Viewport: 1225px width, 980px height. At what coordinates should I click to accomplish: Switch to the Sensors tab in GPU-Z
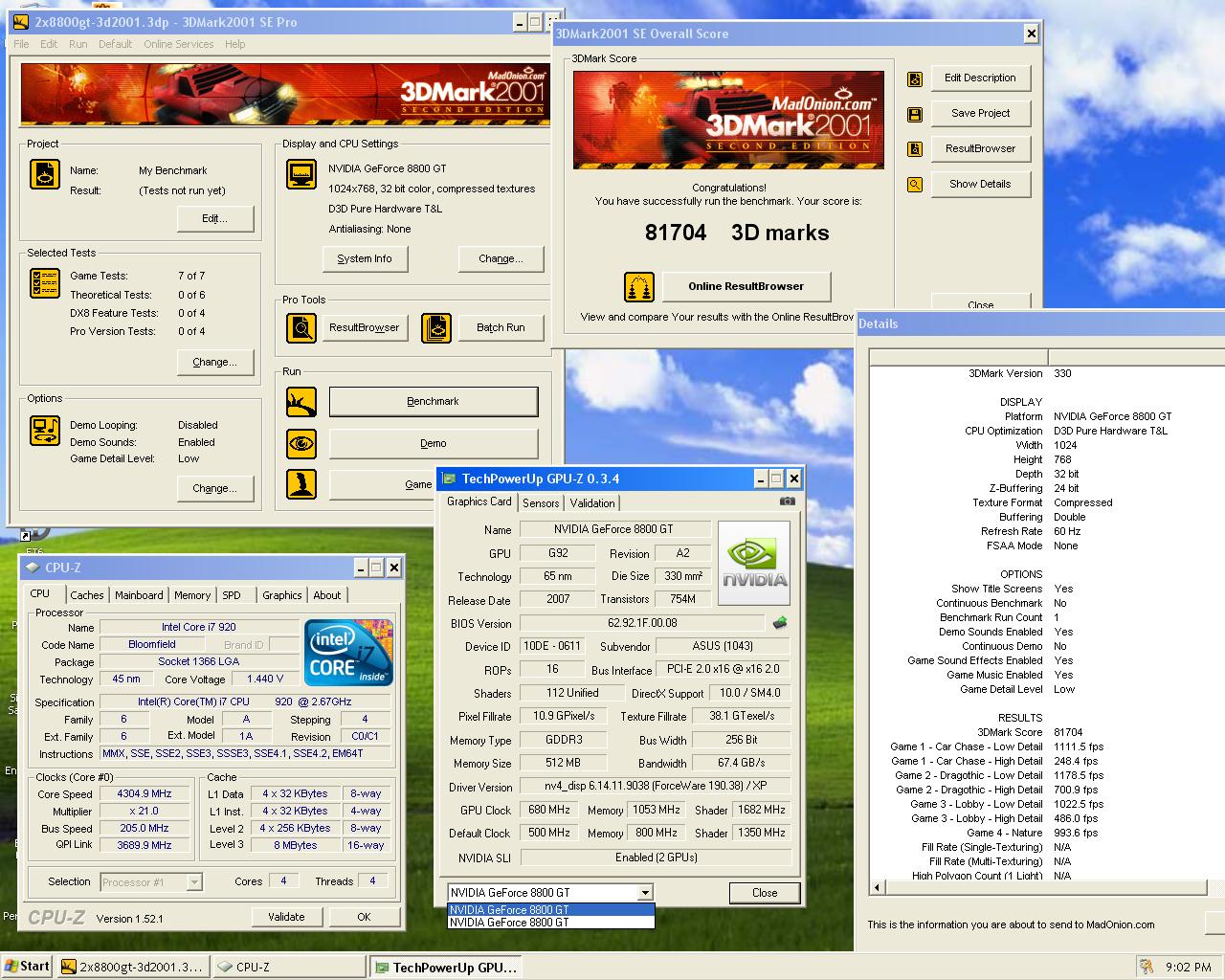pos(541,503)
